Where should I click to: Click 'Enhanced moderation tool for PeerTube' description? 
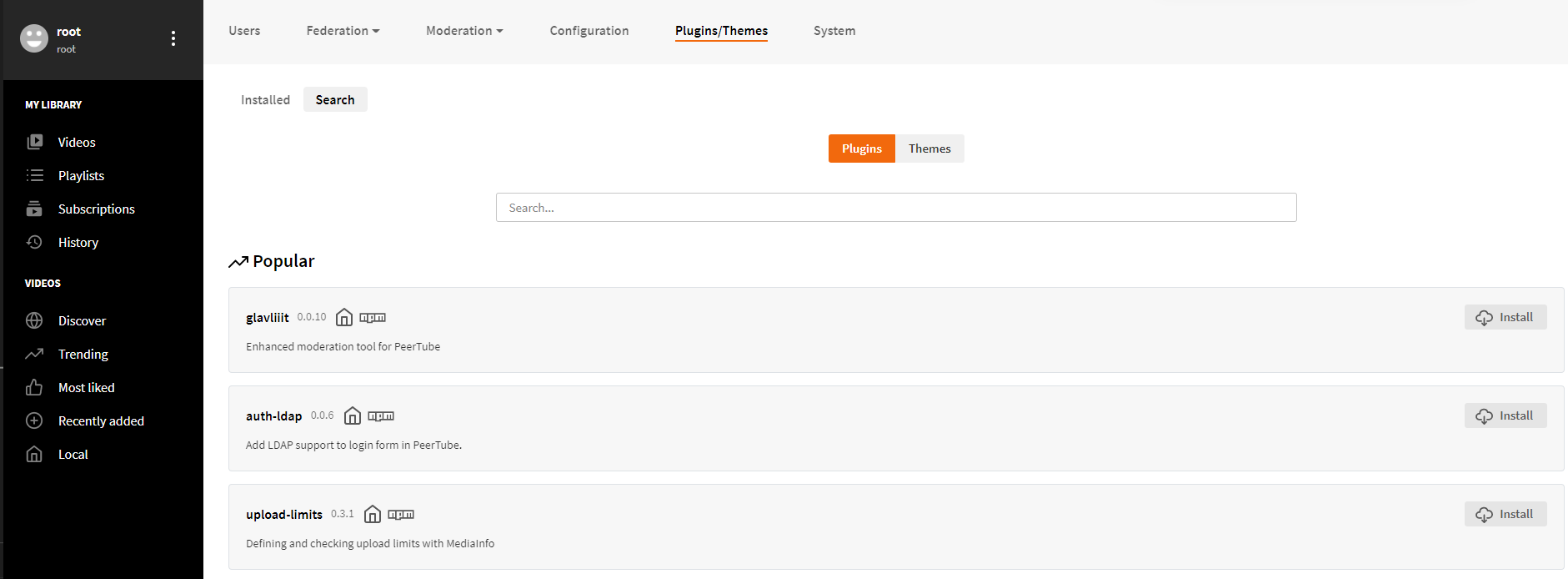[x=343, y=346]
